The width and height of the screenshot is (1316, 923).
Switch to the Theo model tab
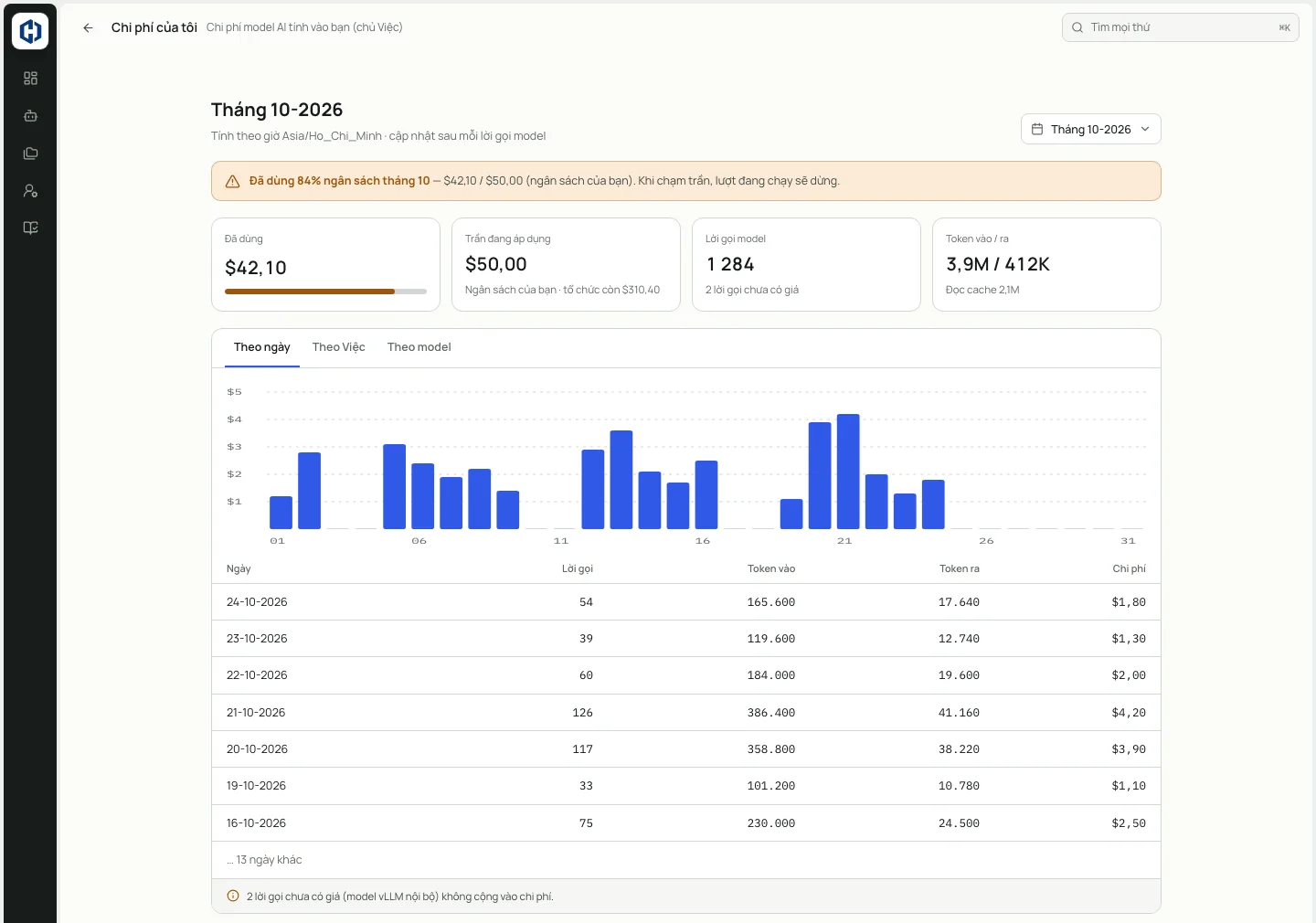pos(419,347)
